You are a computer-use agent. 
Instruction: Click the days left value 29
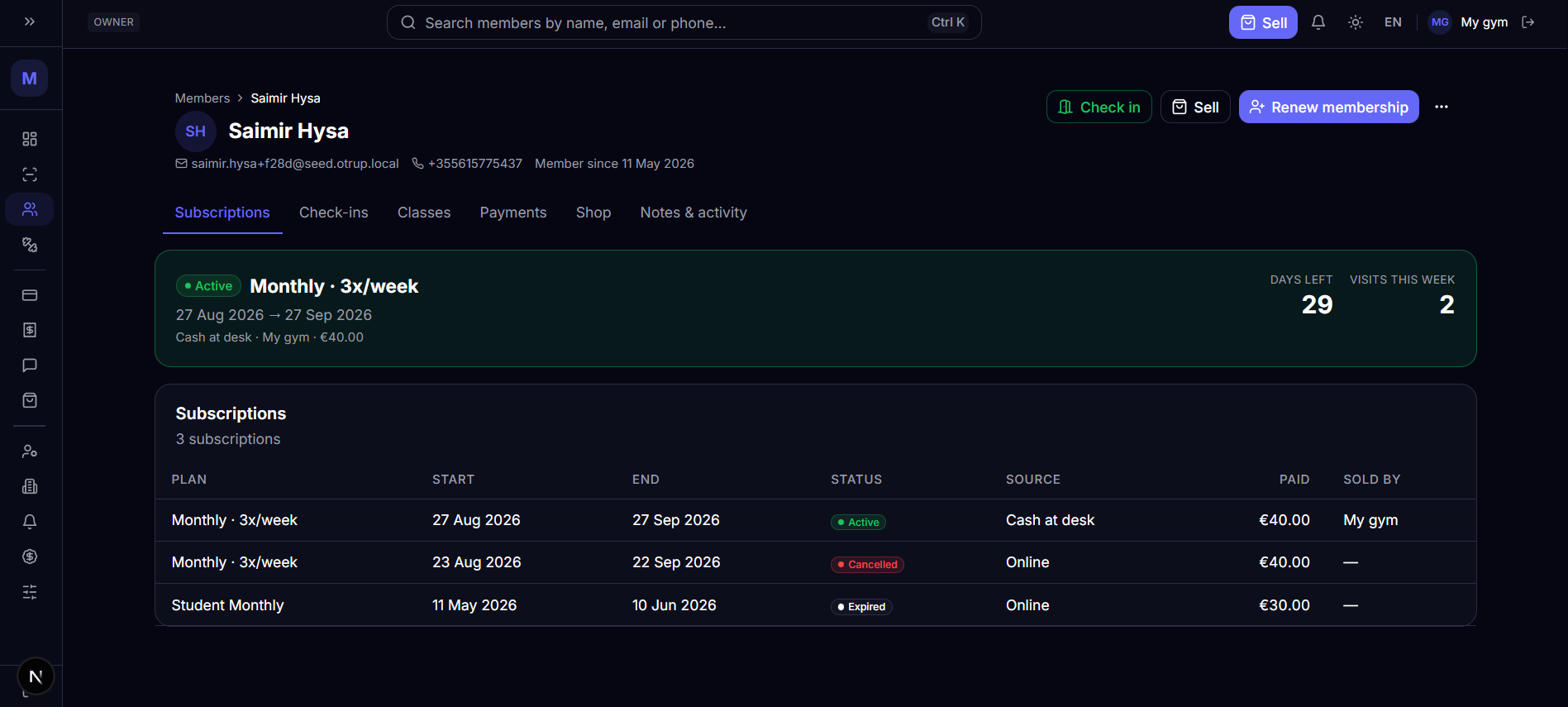coord(1317,305)
